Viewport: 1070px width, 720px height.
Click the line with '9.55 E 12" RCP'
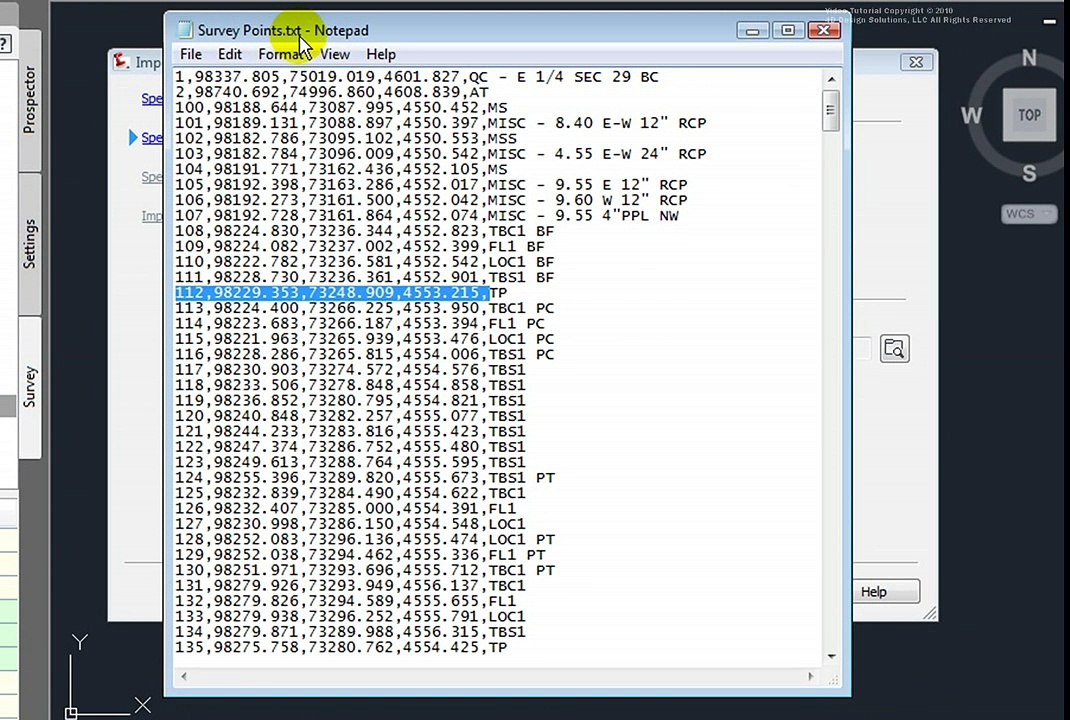(431, 185)
